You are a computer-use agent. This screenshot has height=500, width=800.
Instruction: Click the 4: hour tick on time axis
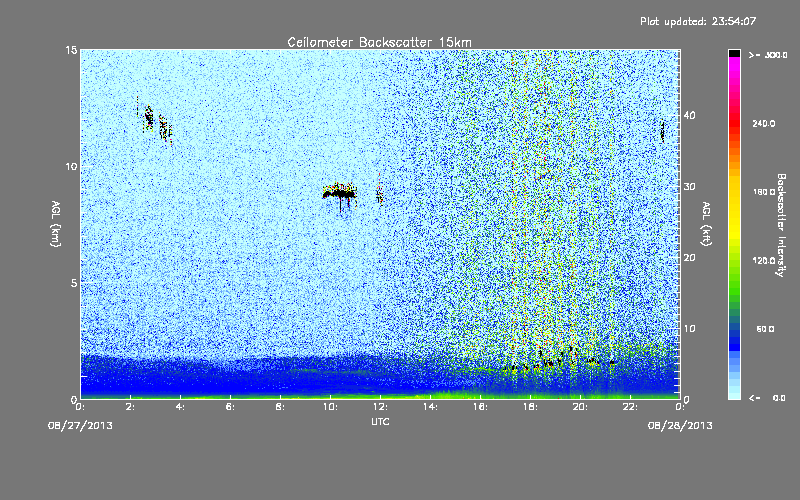(181, 407)
